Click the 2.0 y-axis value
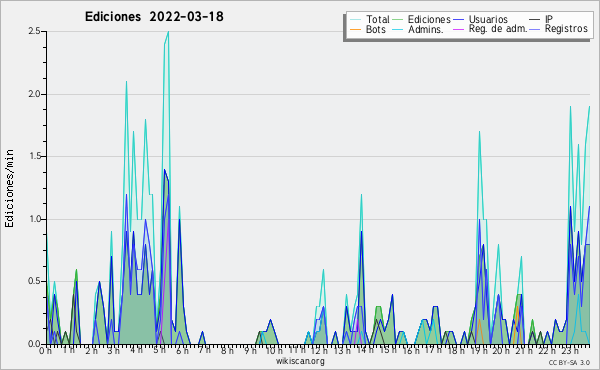600x370 pixels. (34, 94)
